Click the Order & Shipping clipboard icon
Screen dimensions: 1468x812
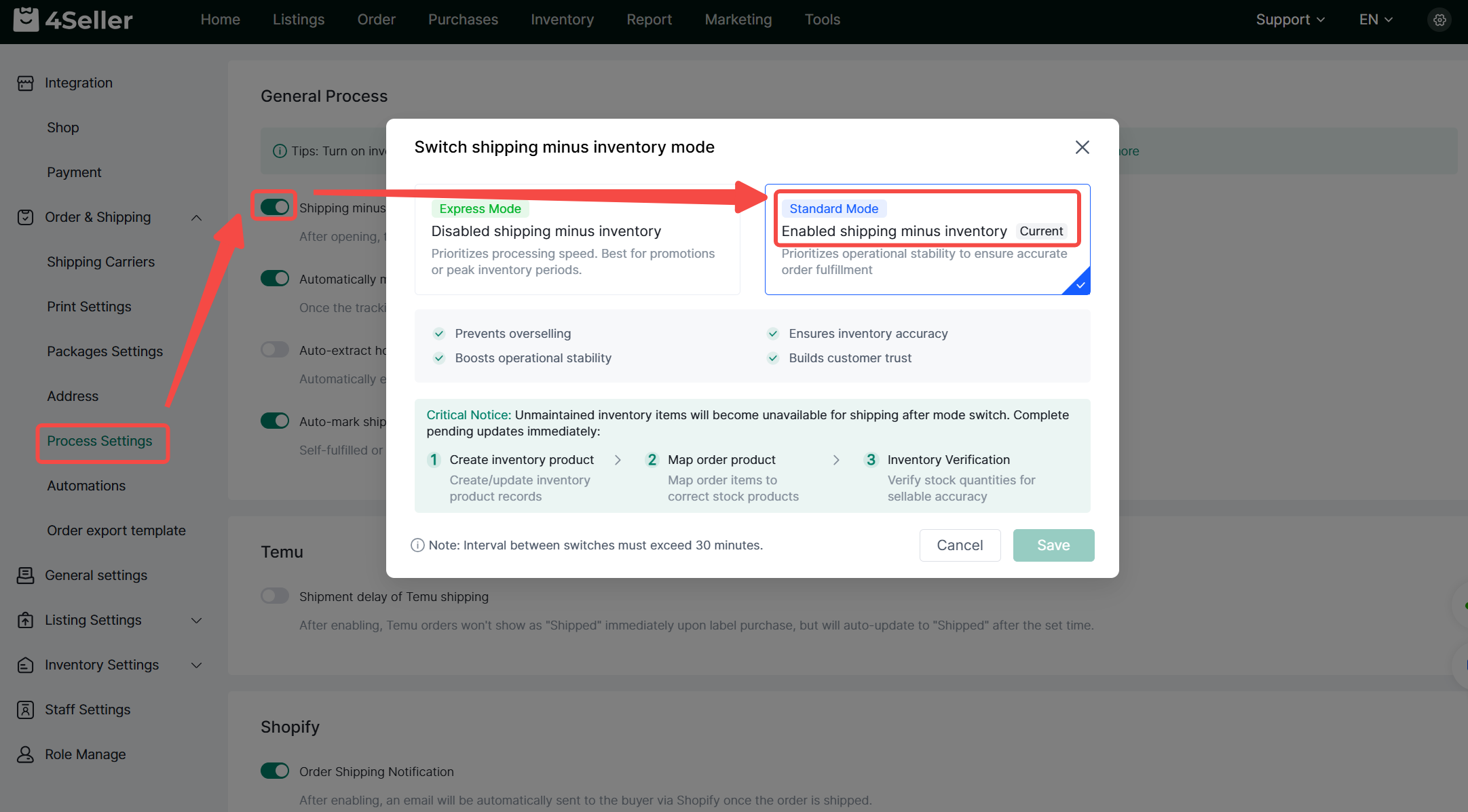pos(25,217)
